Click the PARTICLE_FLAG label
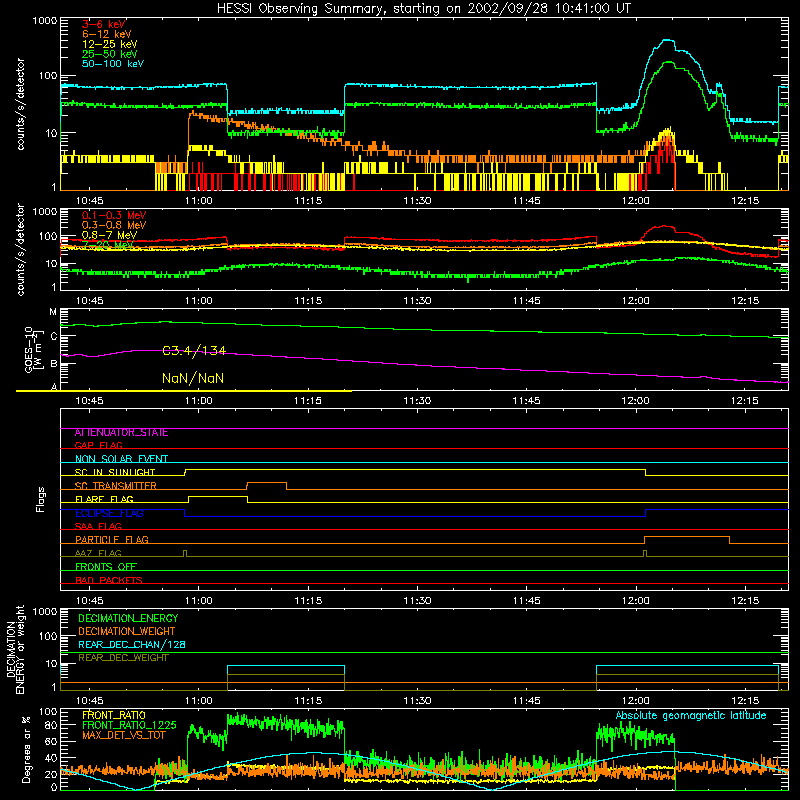The height and width of the screenshot is (800, 800). [112, 540]
